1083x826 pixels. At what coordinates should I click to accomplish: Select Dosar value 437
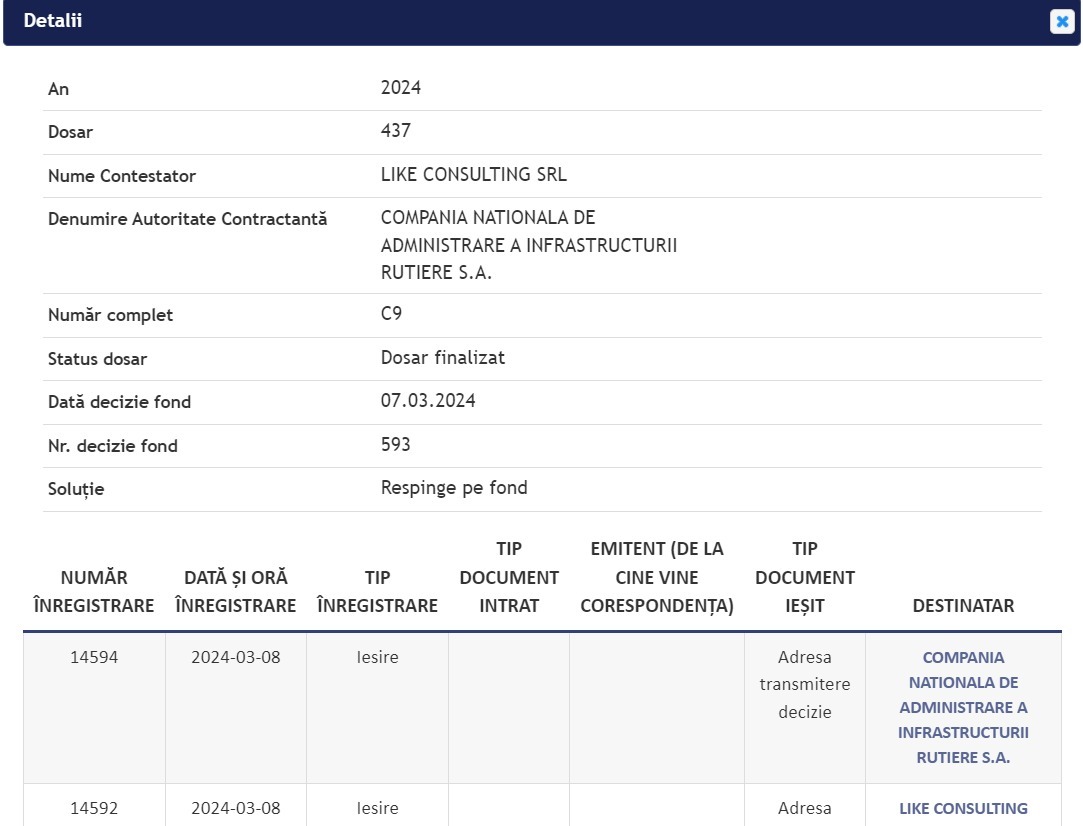tap(396, 131)
